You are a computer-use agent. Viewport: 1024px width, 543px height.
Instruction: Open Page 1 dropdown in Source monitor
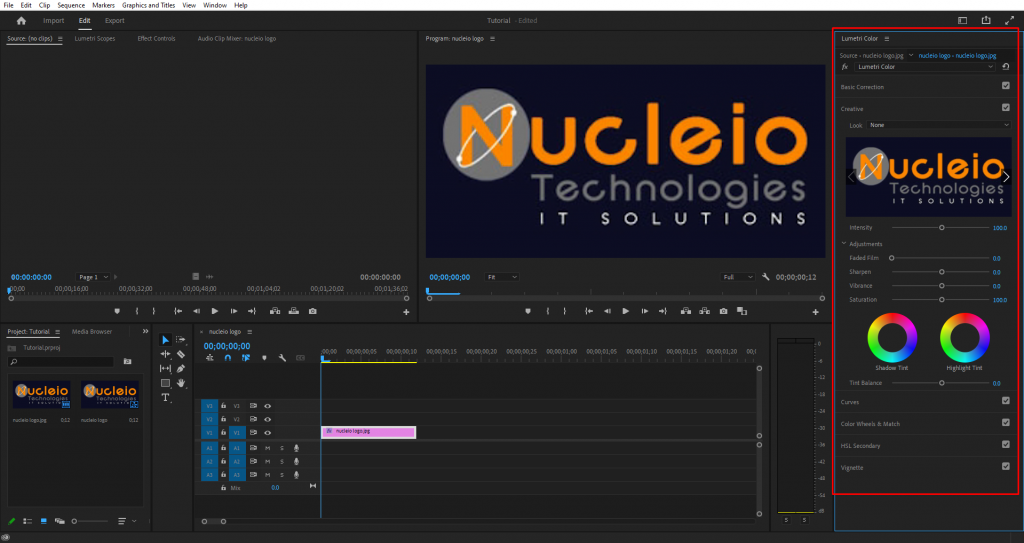point(93,277)
